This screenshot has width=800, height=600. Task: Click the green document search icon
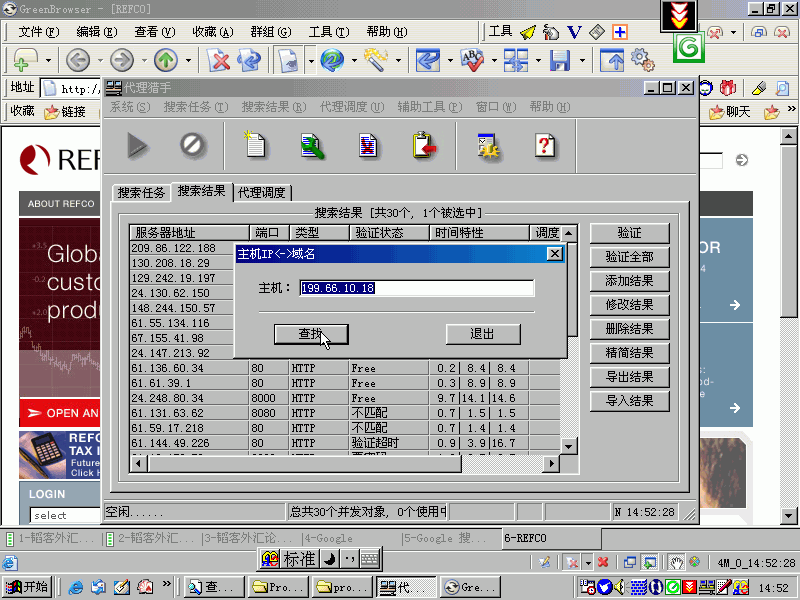pos(313,146)
